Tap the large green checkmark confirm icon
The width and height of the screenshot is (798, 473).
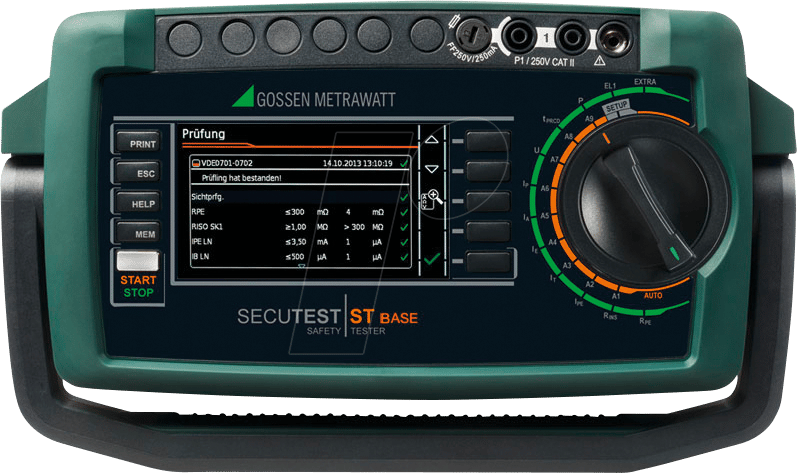pyautogui.click(x=432, y=259)
